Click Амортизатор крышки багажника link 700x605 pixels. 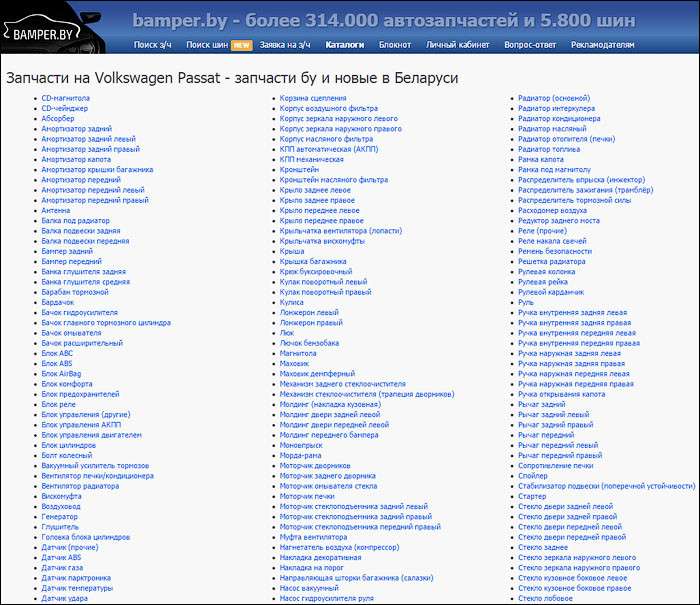click(x=97, y=169)
